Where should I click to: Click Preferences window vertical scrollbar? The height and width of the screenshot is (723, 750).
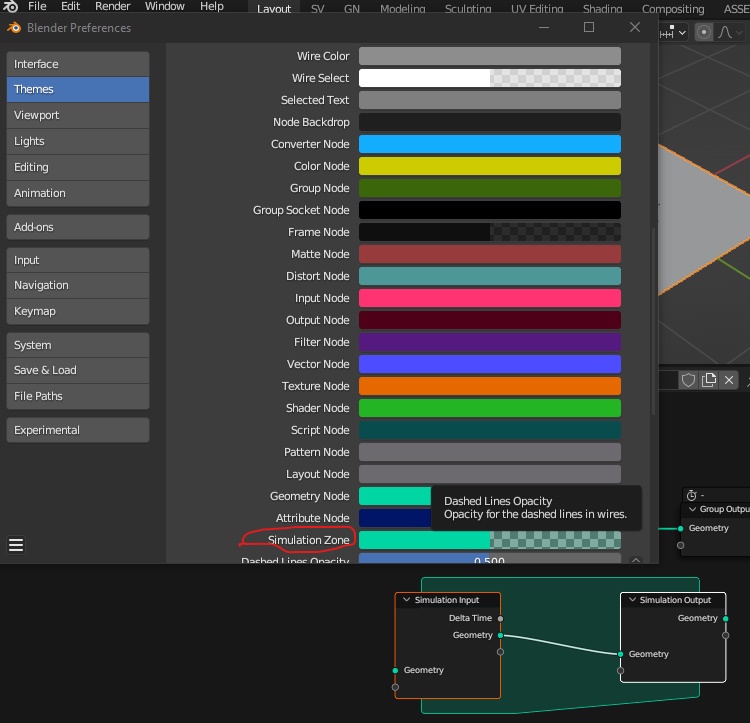coord(653,320)
